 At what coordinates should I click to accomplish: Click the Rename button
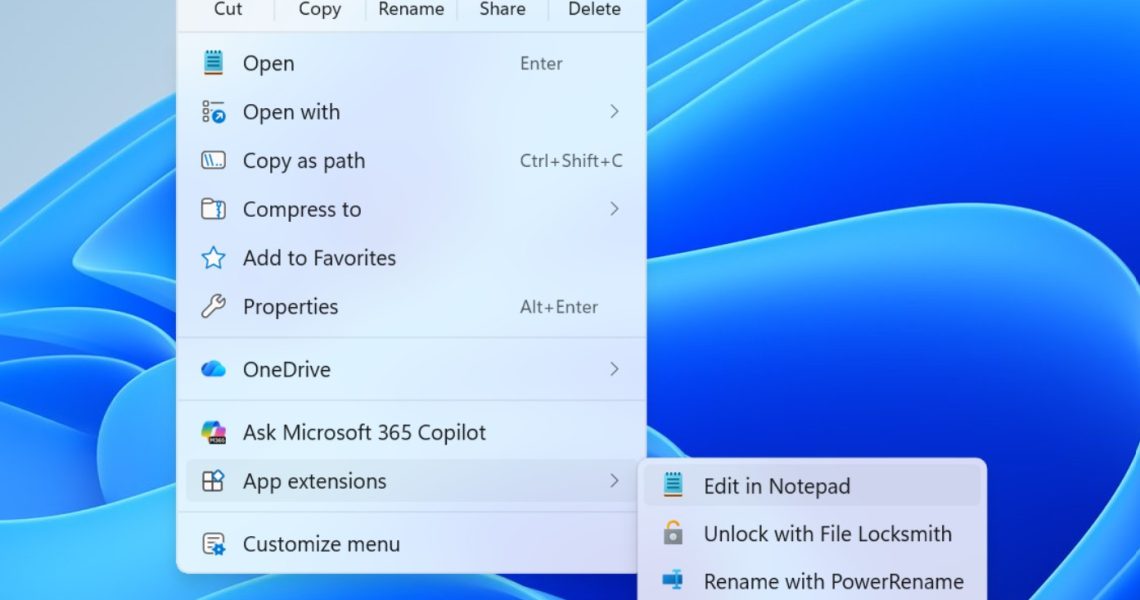pos(411,9)
